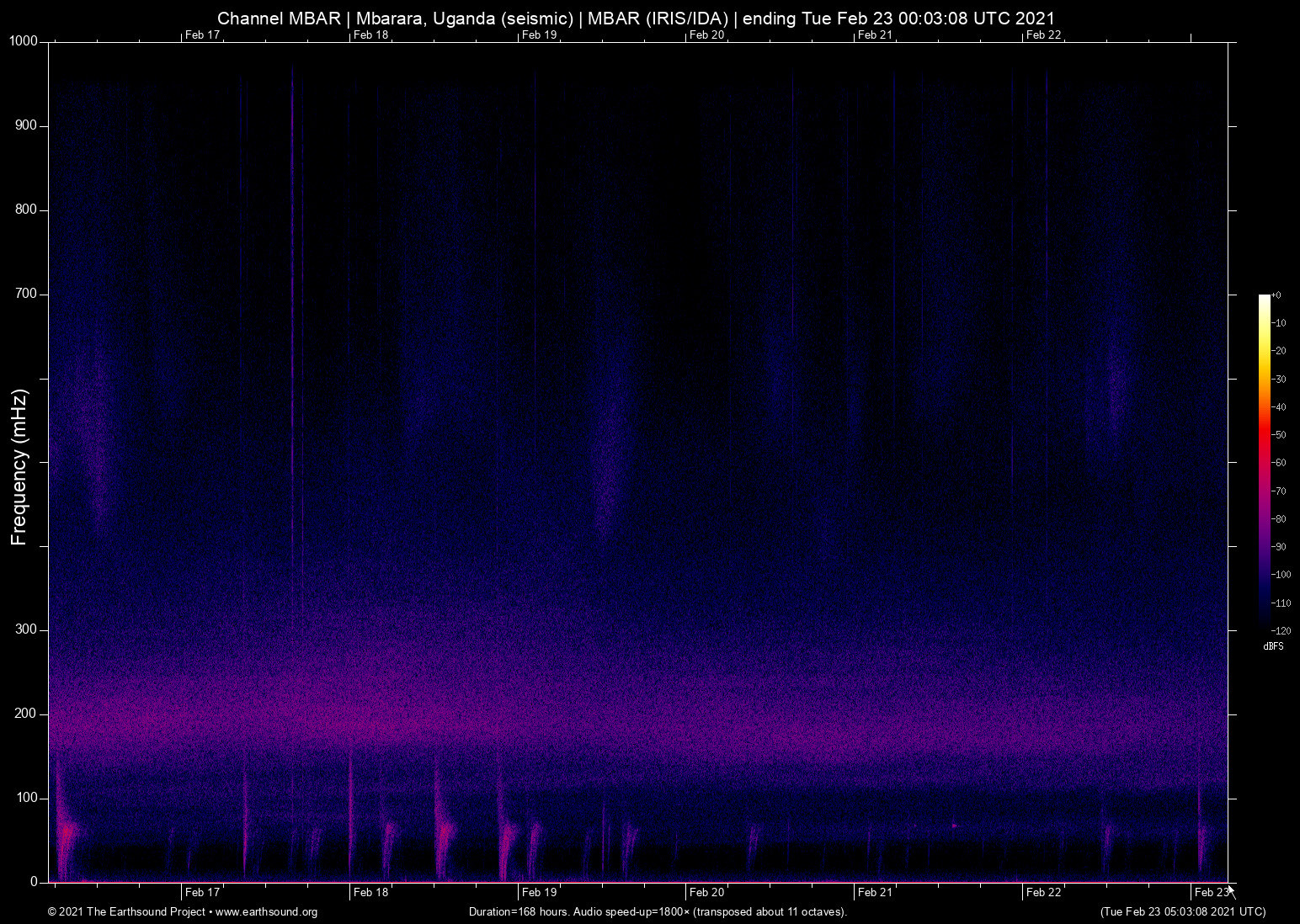Click the Feb 17 date label on bottom axis
This screenshot has width=1300, height=924.
point(200,892)
